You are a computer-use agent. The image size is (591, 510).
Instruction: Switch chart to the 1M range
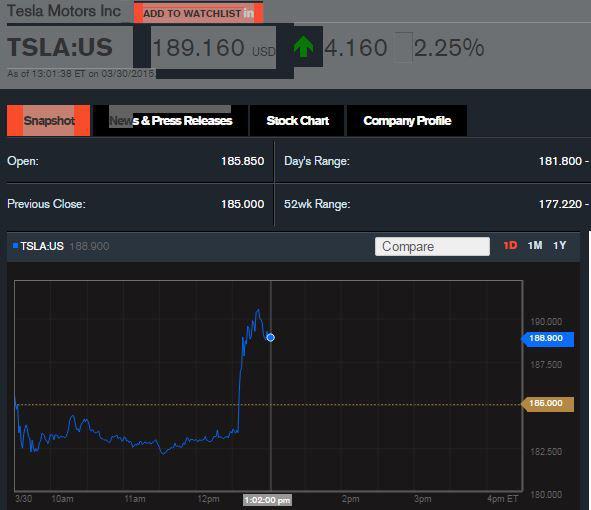[x=535, y=246]
